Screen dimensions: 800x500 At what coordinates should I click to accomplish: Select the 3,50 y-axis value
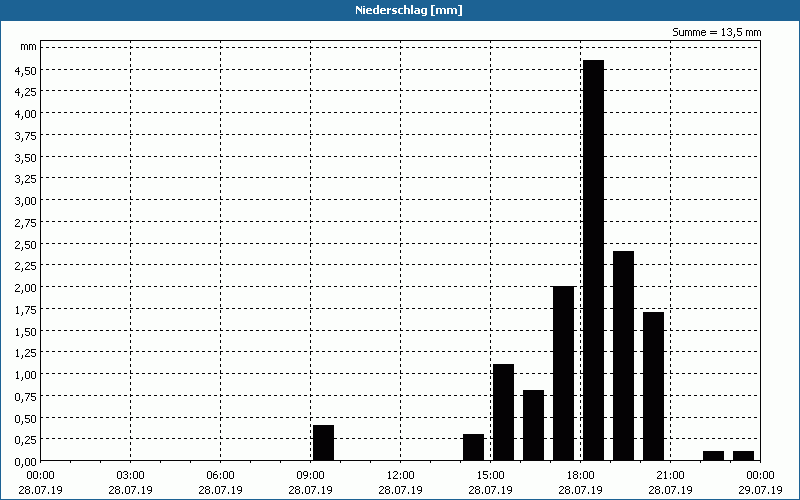click(26, 158)
